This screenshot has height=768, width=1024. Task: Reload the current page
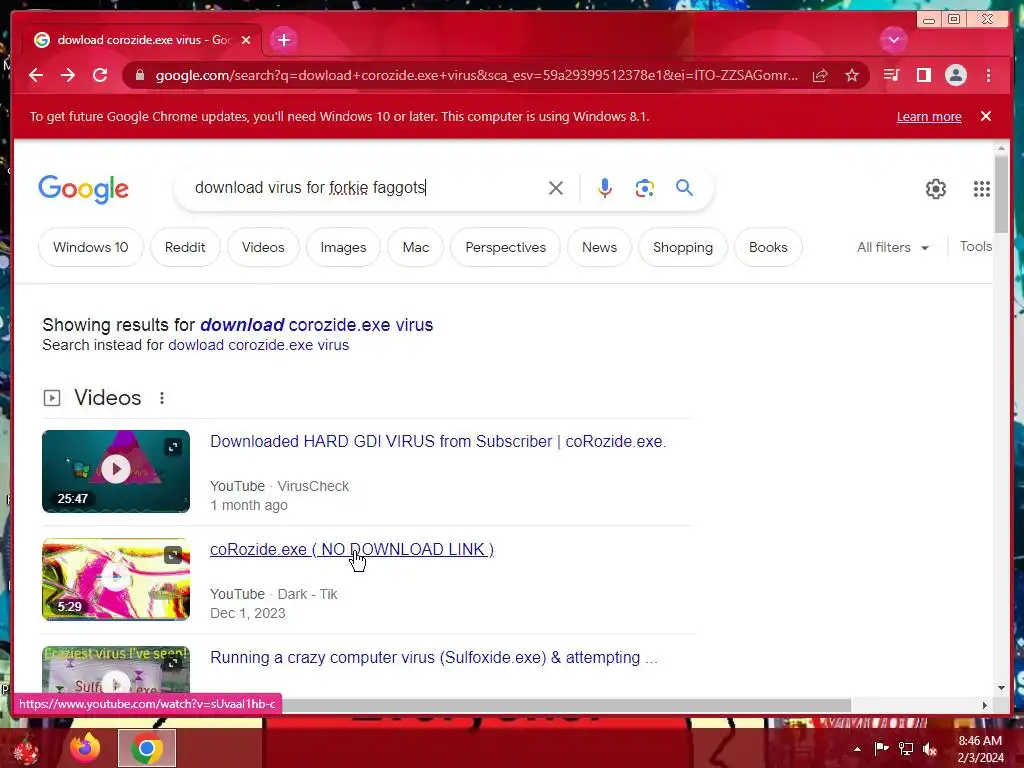coord(100,75)
